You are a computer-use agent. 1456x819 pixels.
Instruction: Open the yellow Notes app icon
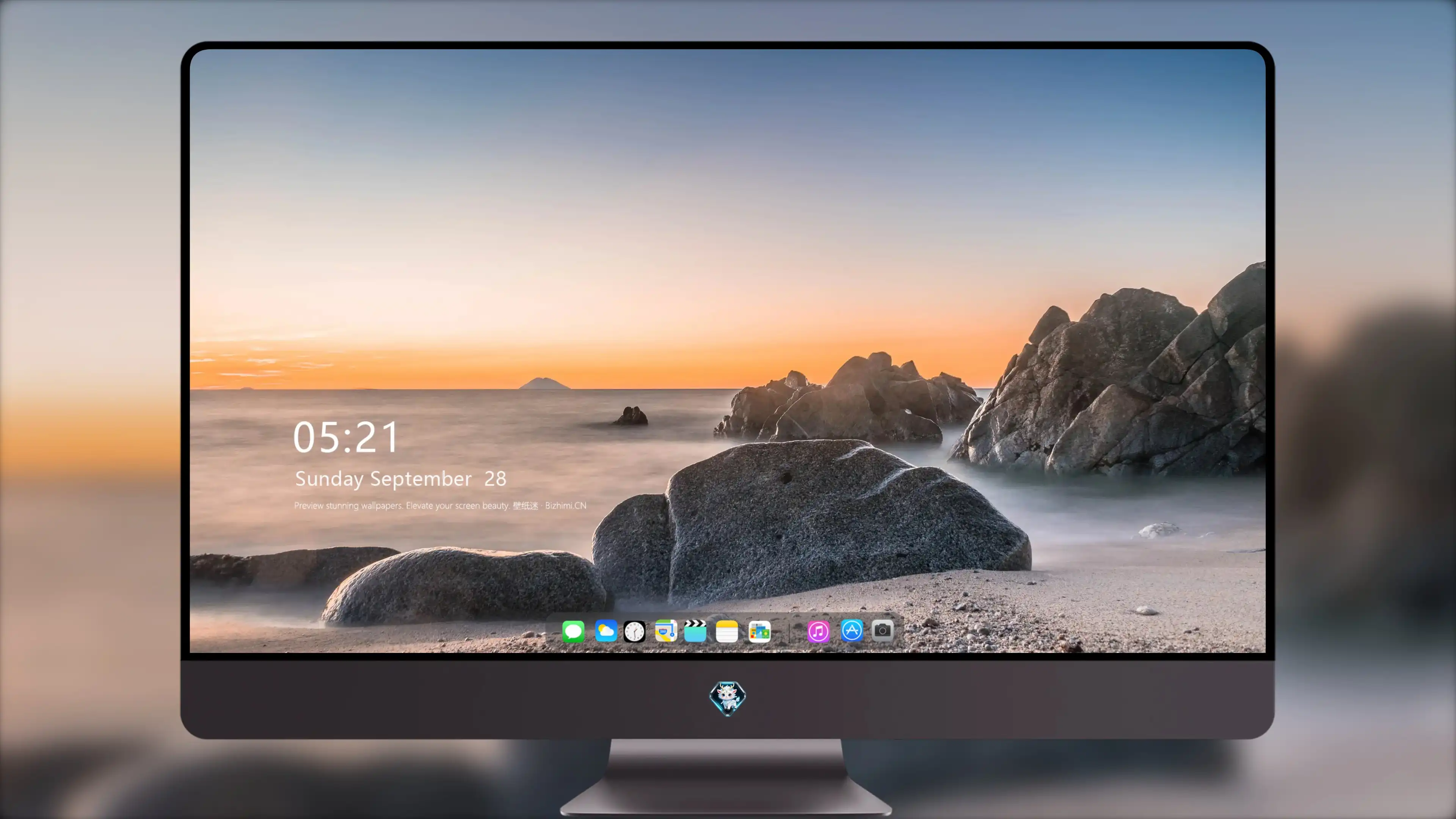tap(727, 631)
